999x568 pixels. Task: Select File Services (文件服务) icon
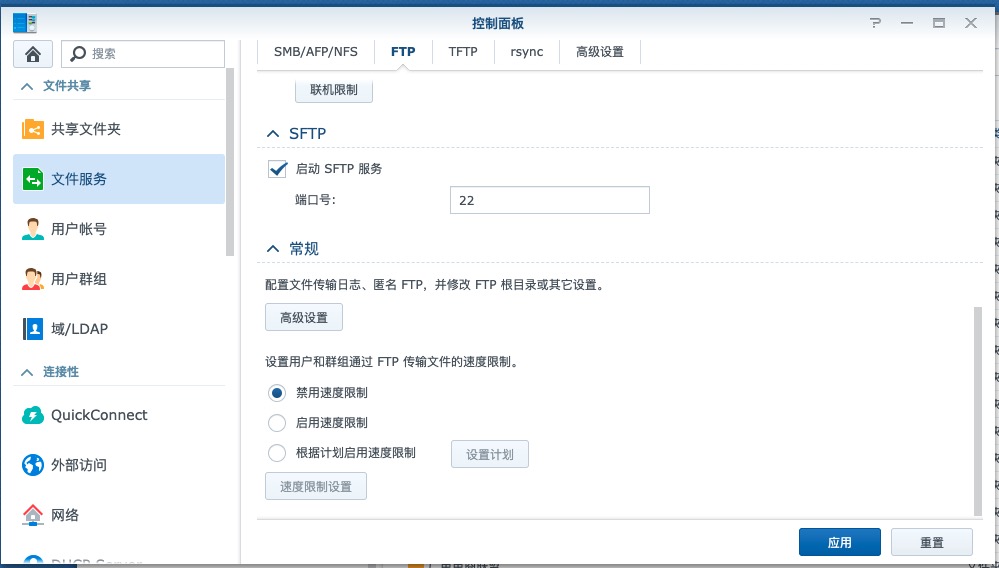pos(33,180)
